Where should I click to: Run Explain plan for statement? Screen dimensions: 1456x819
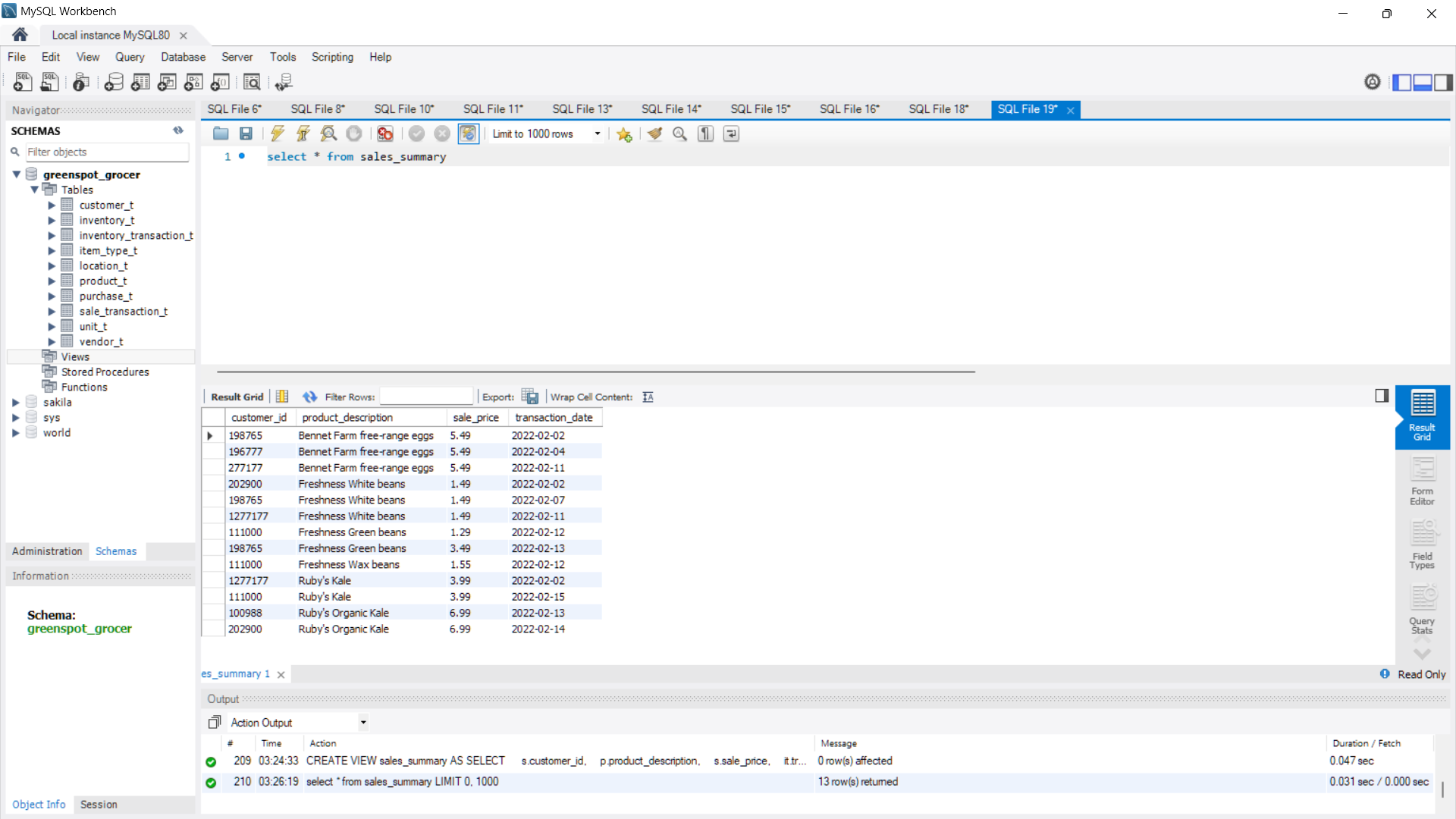coord(328,133)
